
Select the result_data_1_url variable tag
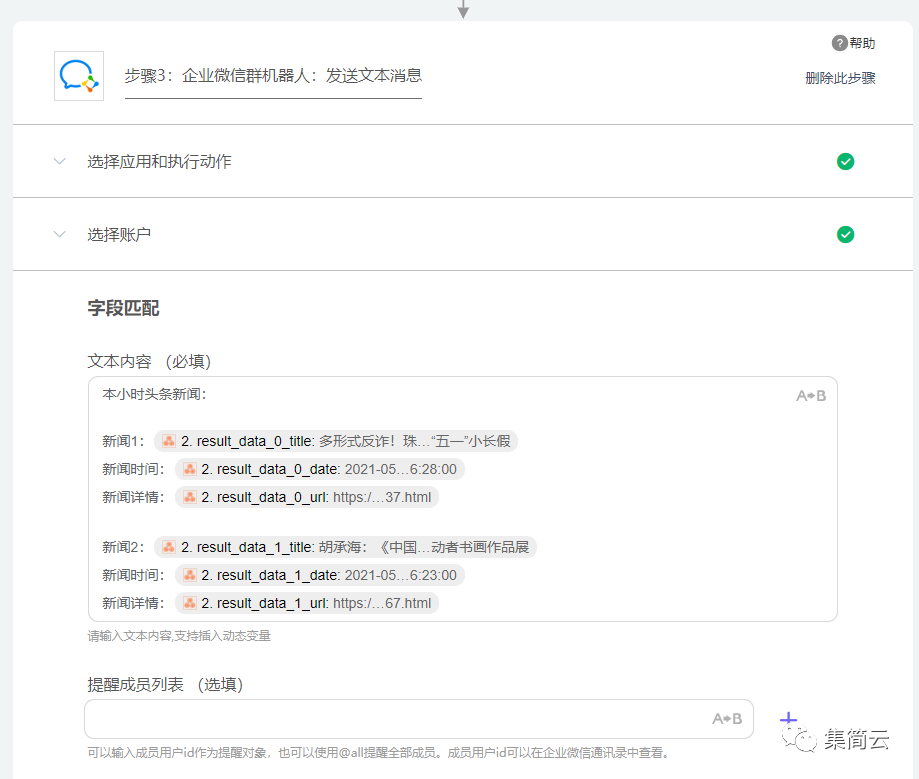(x=307, y=604)
